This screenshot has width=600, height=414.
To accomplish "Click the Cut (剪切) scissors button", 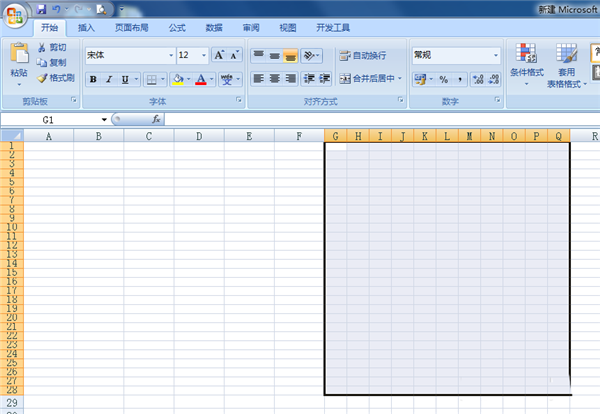I will (x=52, y=47).
